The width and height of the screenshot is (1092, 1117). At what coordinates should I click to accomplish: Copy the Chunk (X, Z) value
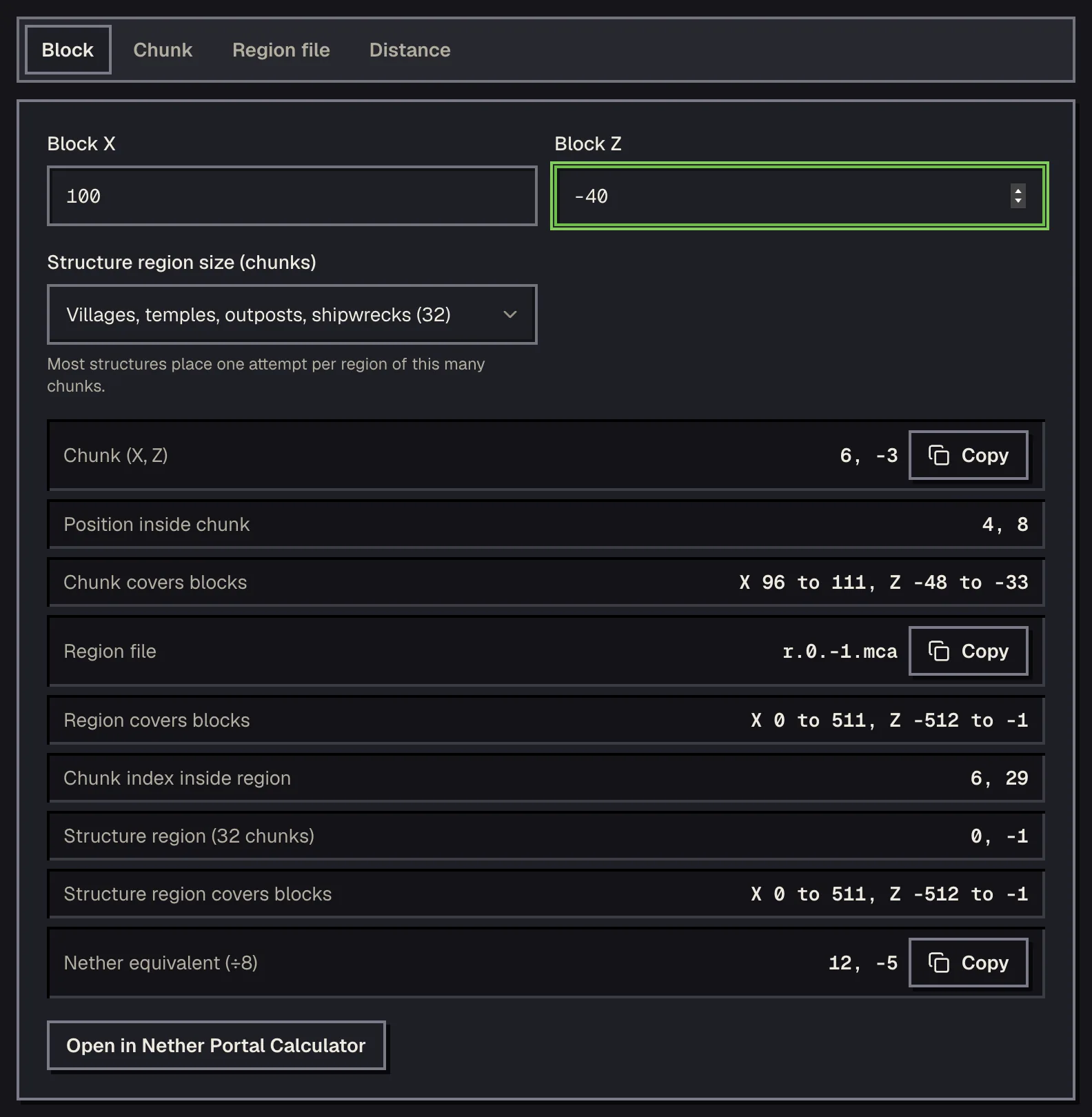pos(969,455)
